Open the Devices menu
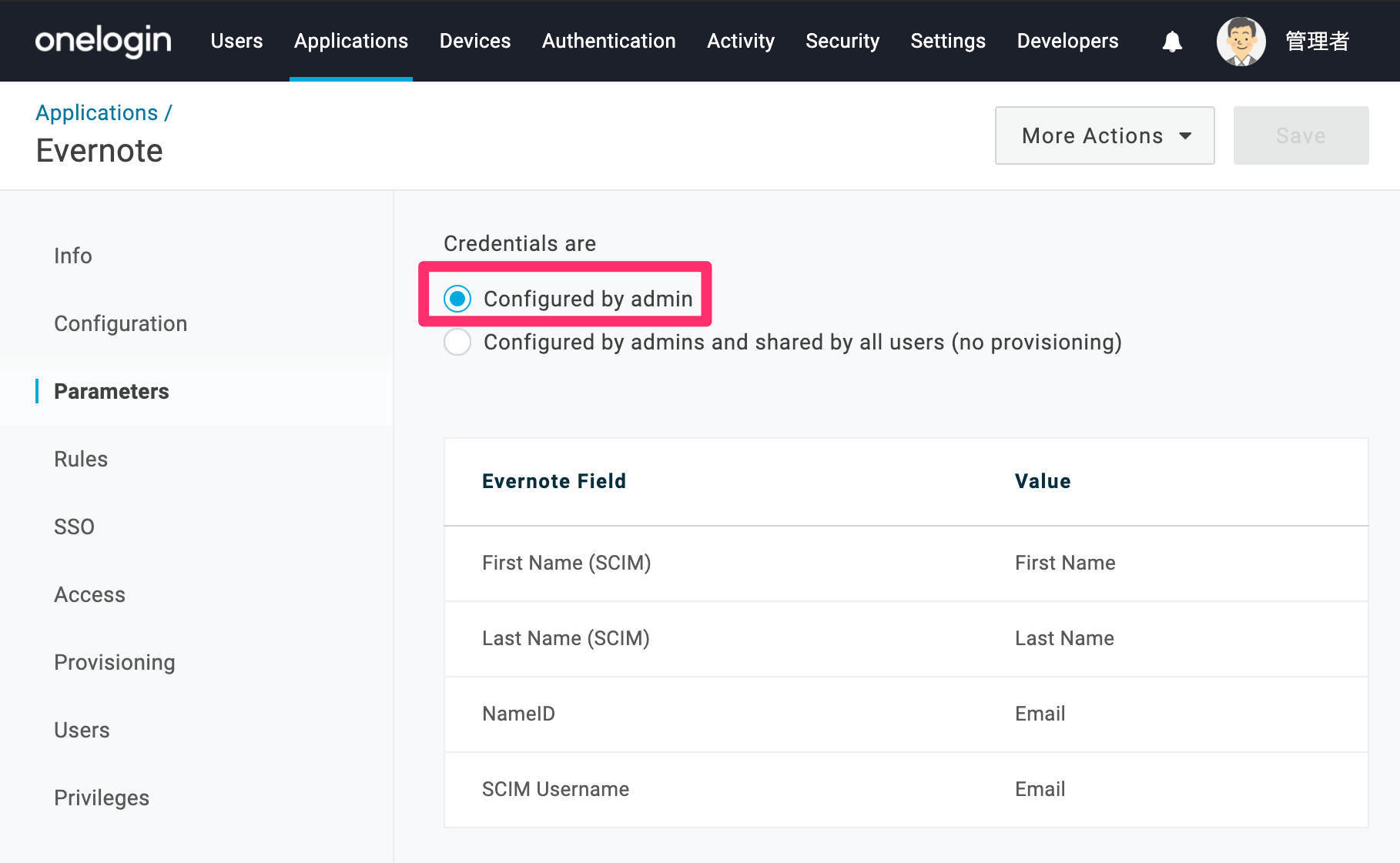1400x863 pixels. (475, 41)
